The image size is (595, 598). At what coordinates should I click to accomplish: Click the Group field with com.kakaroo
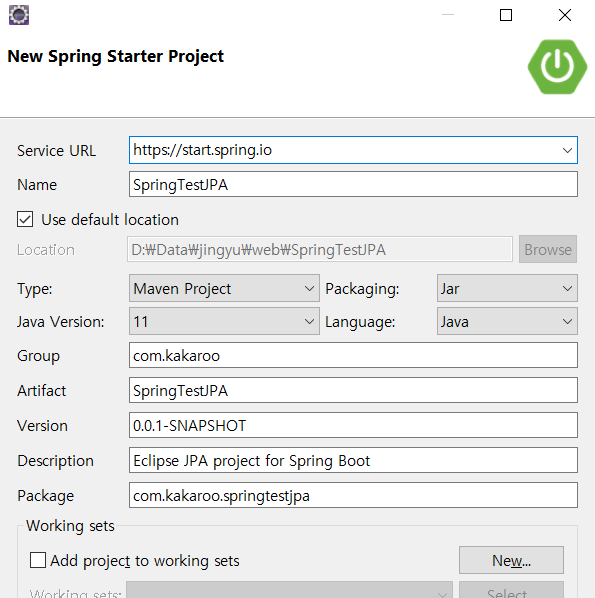click(353, 355)
